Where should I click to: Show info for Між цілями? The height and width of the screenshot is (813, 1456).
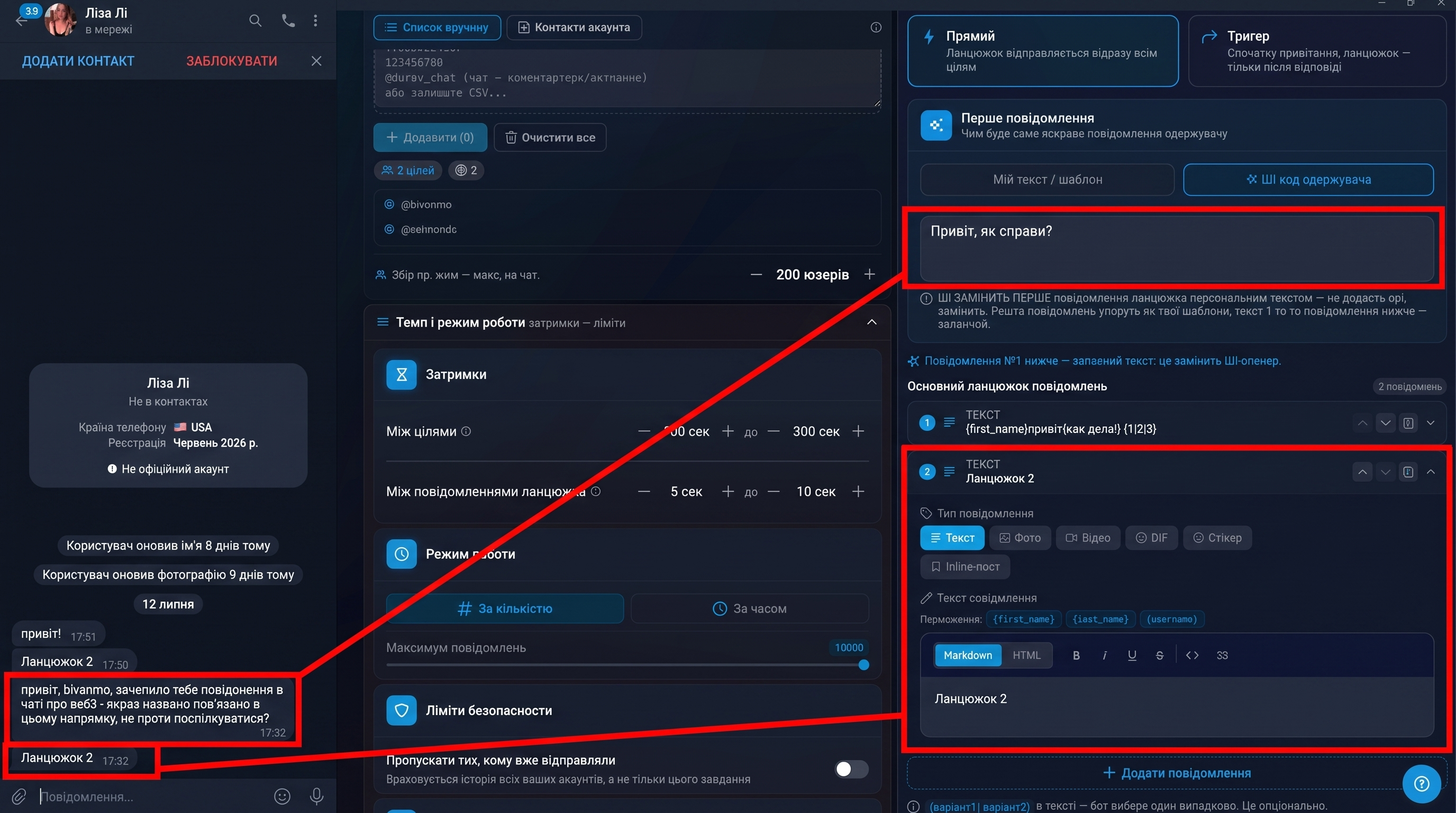pyautogui.click(x=466, y=431)
